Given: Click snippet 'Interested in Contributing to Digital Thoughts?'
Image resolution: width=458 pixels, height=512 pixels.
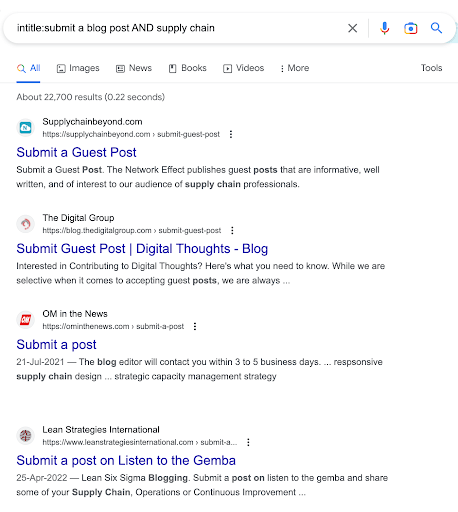Looking at the screenshot, I should coord(201,273).
